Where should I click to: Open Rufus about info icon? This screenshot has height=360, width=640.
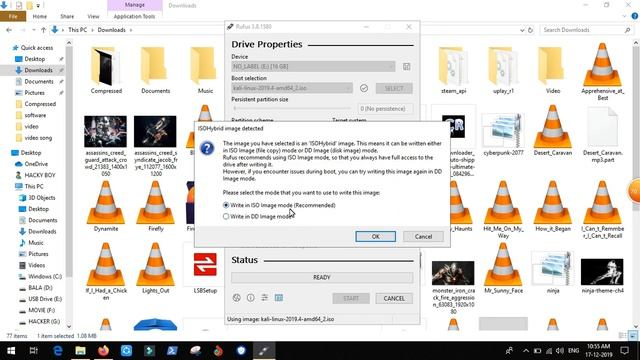tap(251, 298)
